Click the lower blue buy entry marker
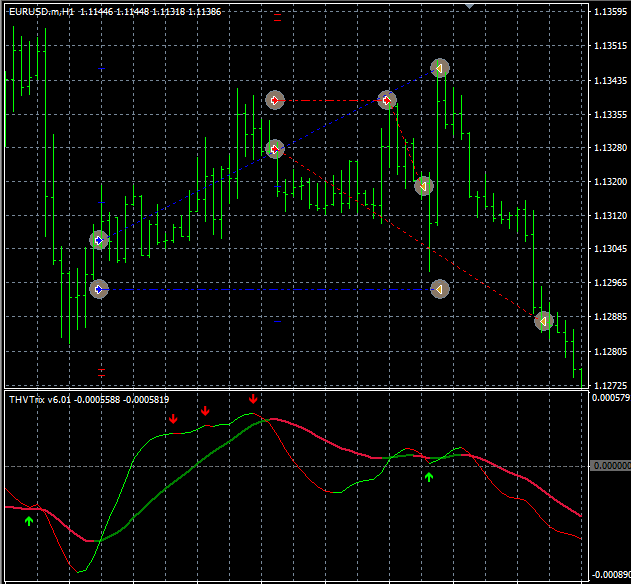Screen dimensions: 631x584 click(x=98, y=289)
